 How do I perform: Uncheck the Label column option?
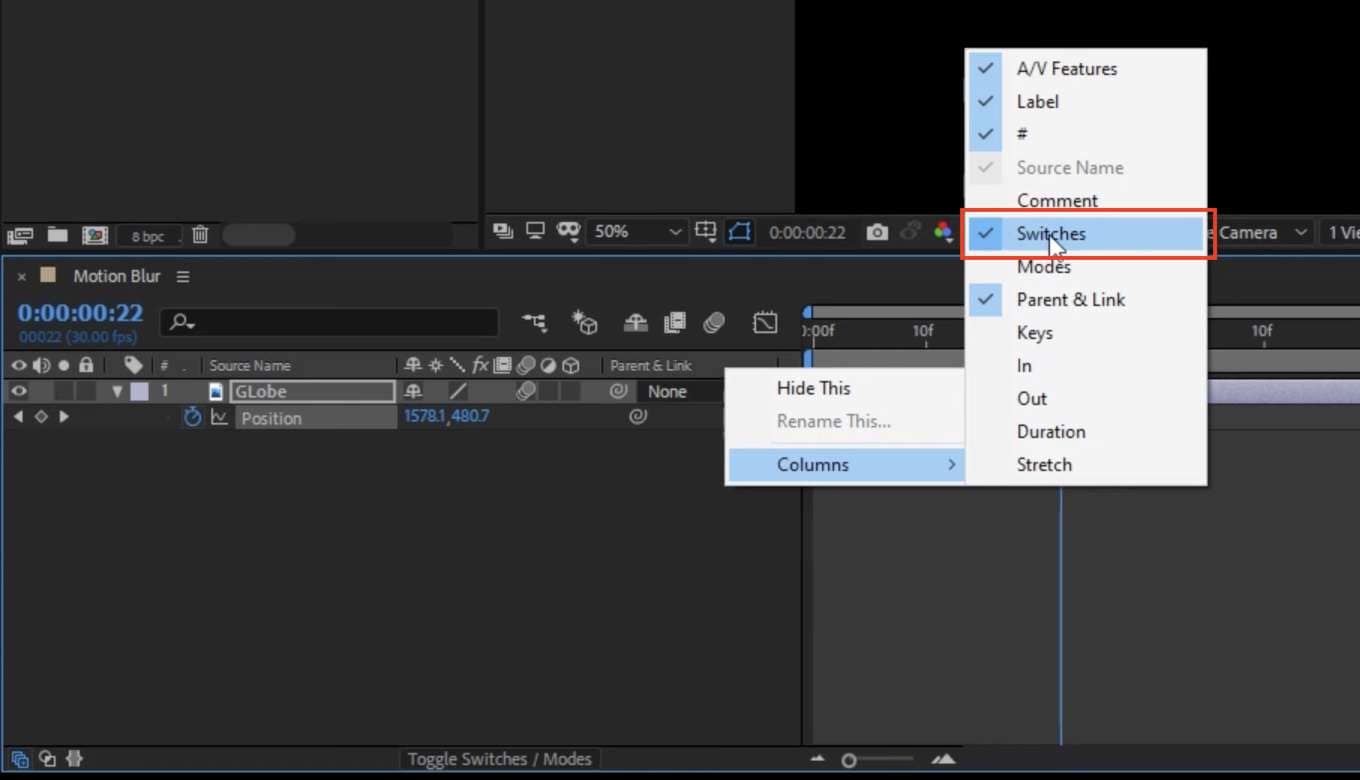[1085, 101]
